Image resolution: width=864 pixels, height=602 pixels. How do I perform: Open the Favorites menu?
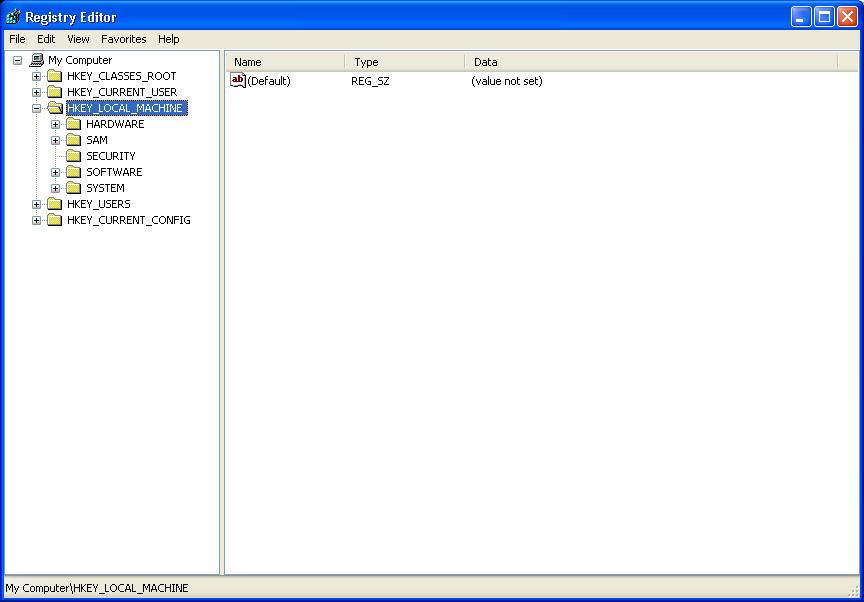pyautogui.click(x=123, y=39)
